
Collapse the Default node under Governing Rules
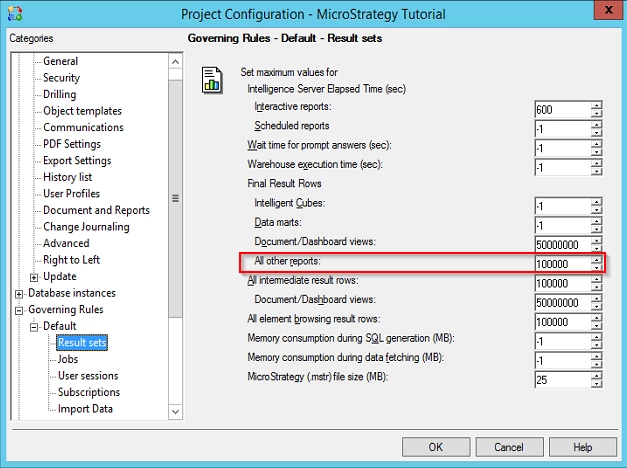[34, 327]
